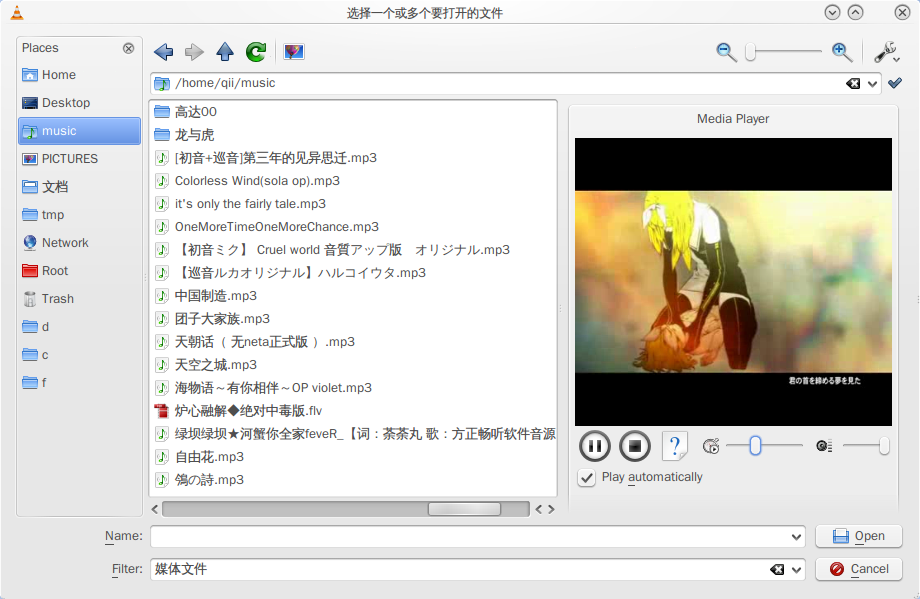The height and width of the screenshot is (599, 920).
Task: Select 海物语～有你相伴～OP violet.mp3
Action: [263, 388]
